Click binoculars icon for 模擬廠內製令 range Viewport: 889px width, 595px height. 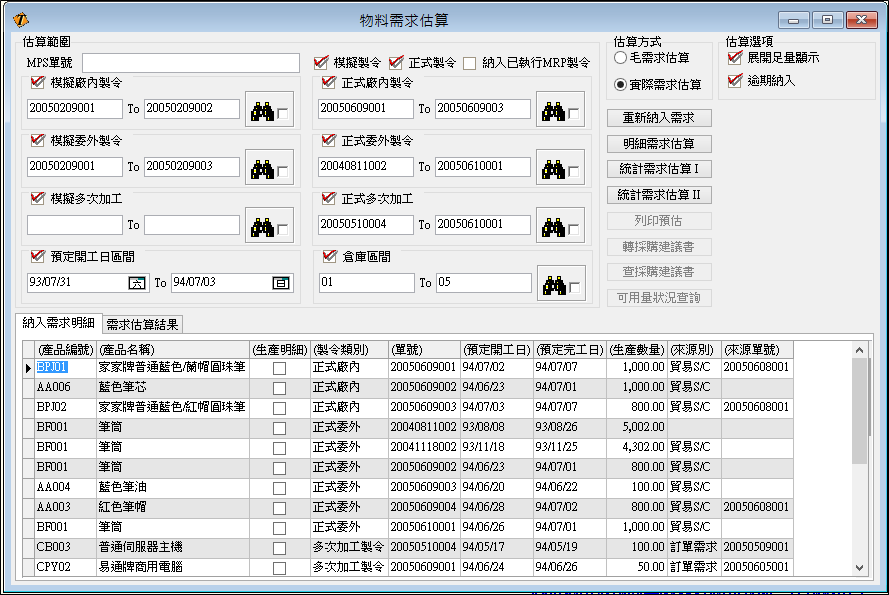pyautogui.click(x=262, y=109)
